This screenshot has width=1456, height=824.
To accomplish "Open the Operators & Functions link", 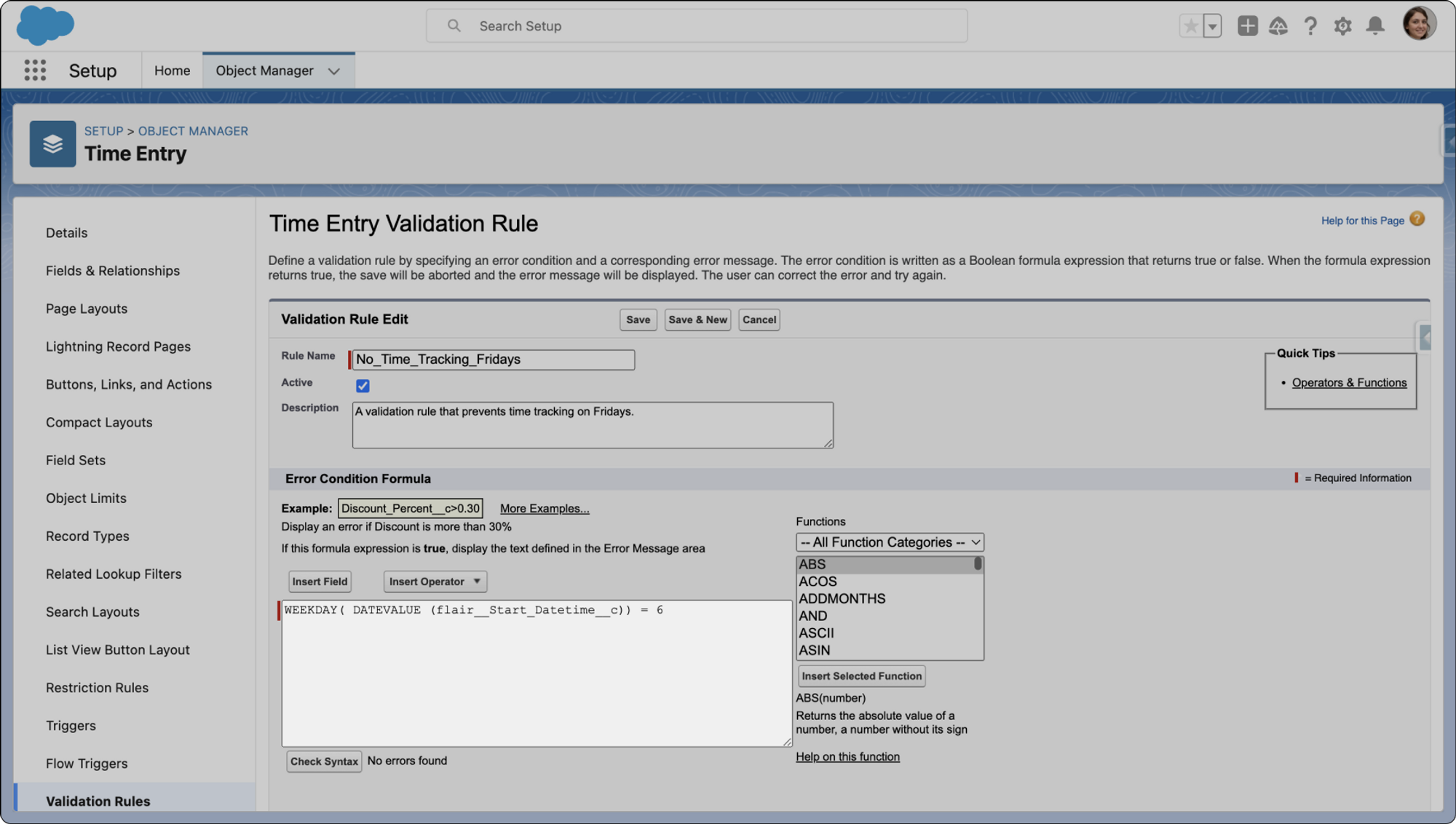I will [x=1349, y=383].
